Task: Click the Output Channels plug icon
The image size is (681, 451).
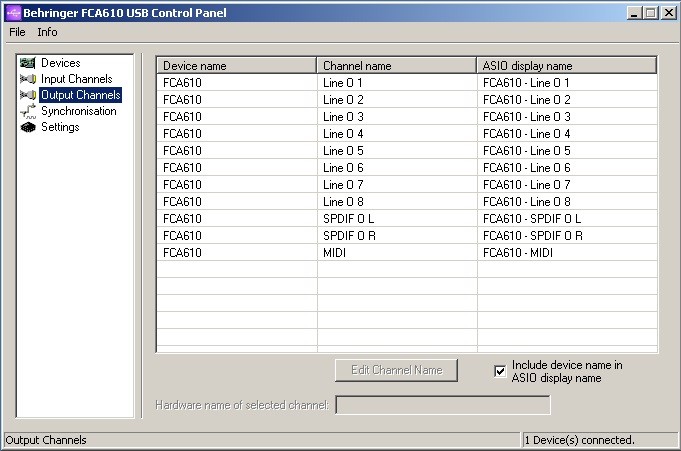Action: (28, 95)
